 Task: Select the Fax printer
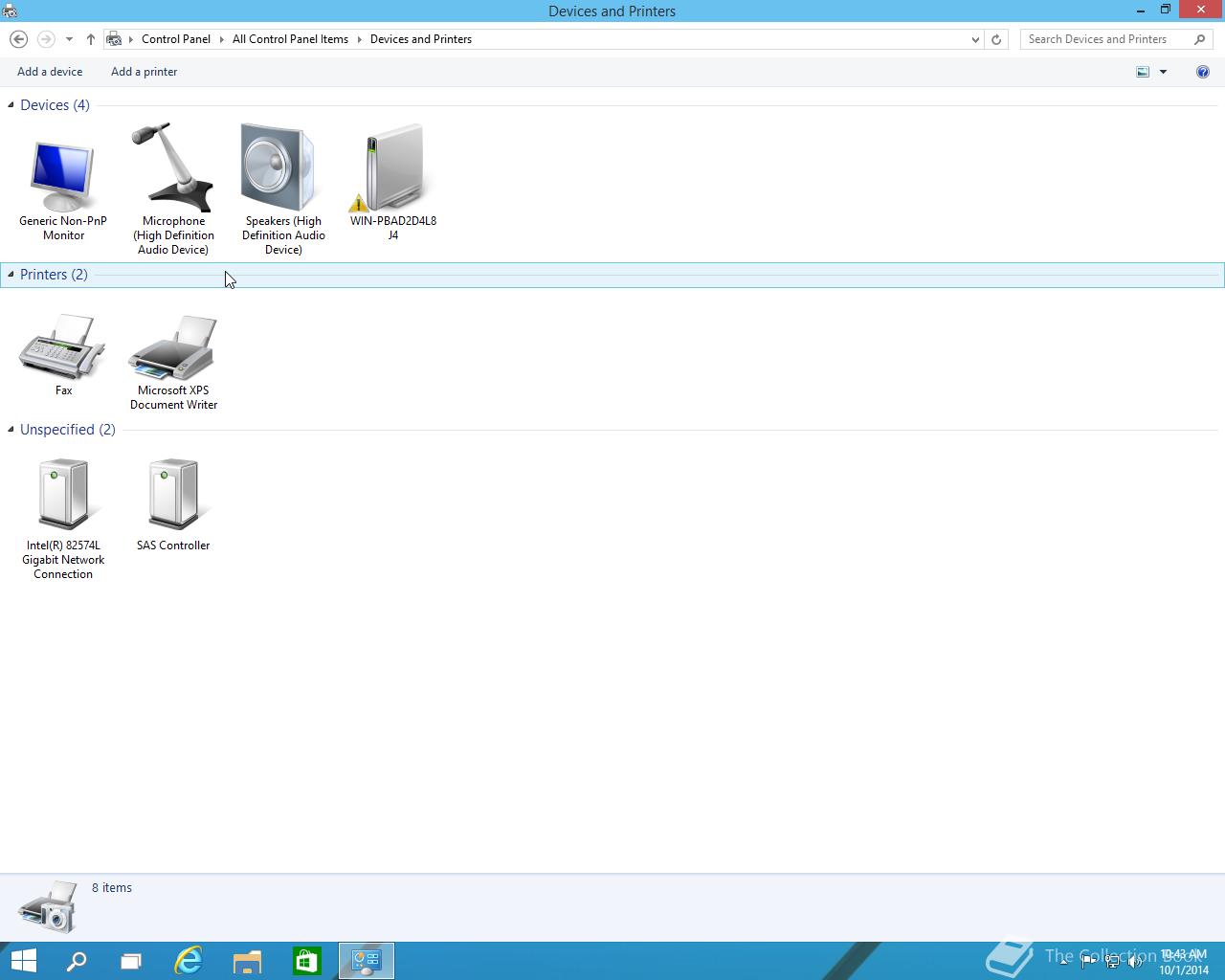click(63, 354)
